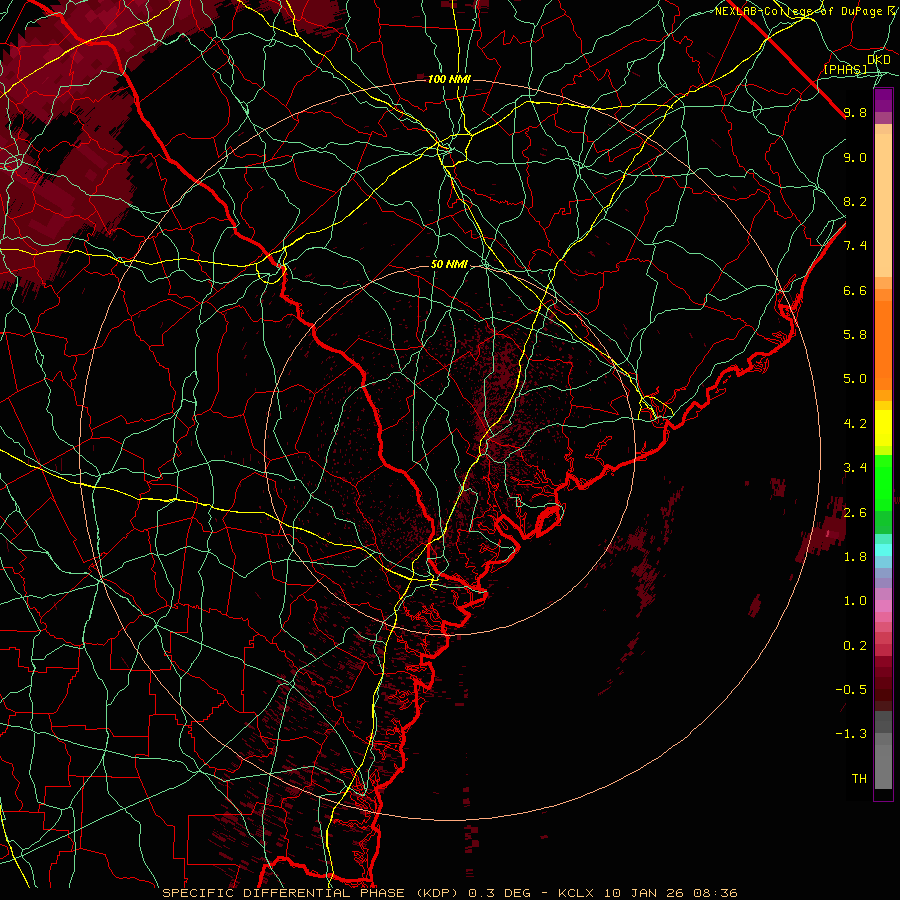The image size is (900, 900).
Task: Click the 2.6 value on the color scale
Action: pos(855,513)
